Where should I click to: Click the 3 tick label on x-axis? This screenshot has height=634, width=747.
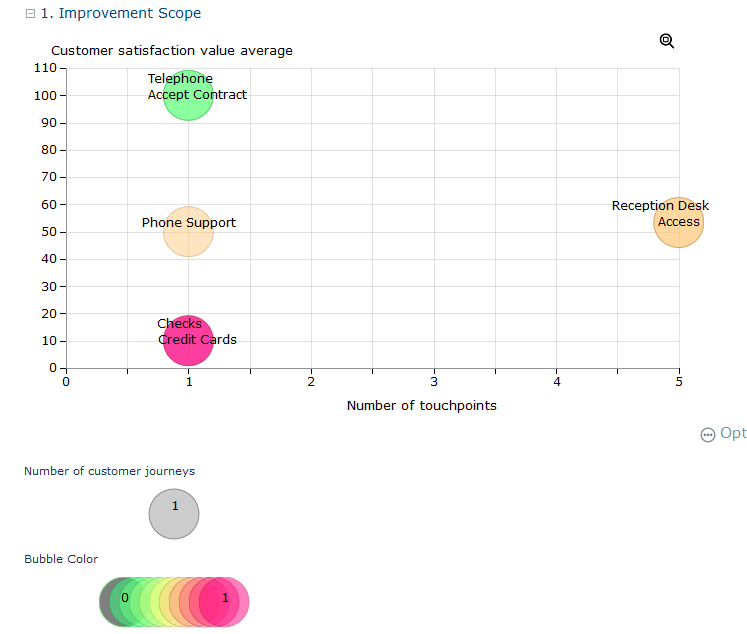pyautogui.click(x=434, y=382)
